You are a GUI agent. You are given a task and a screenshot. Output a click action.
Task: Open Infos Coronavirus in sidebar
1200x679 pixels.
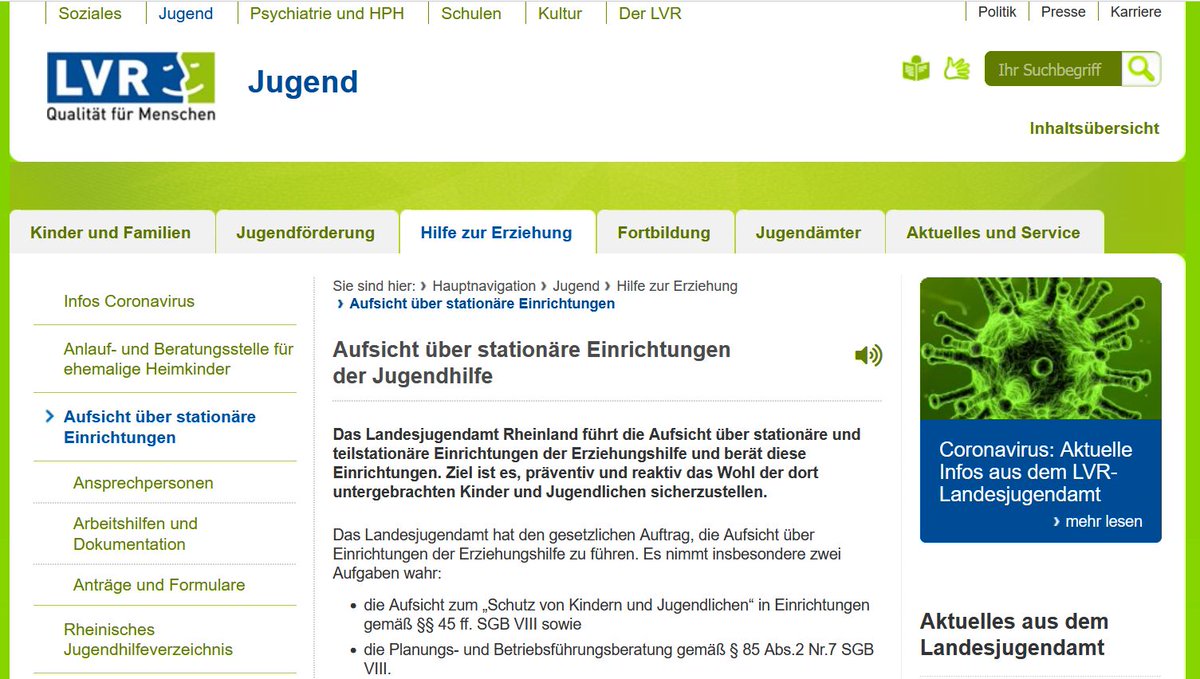pyautogui.click(x=129, y=301)
